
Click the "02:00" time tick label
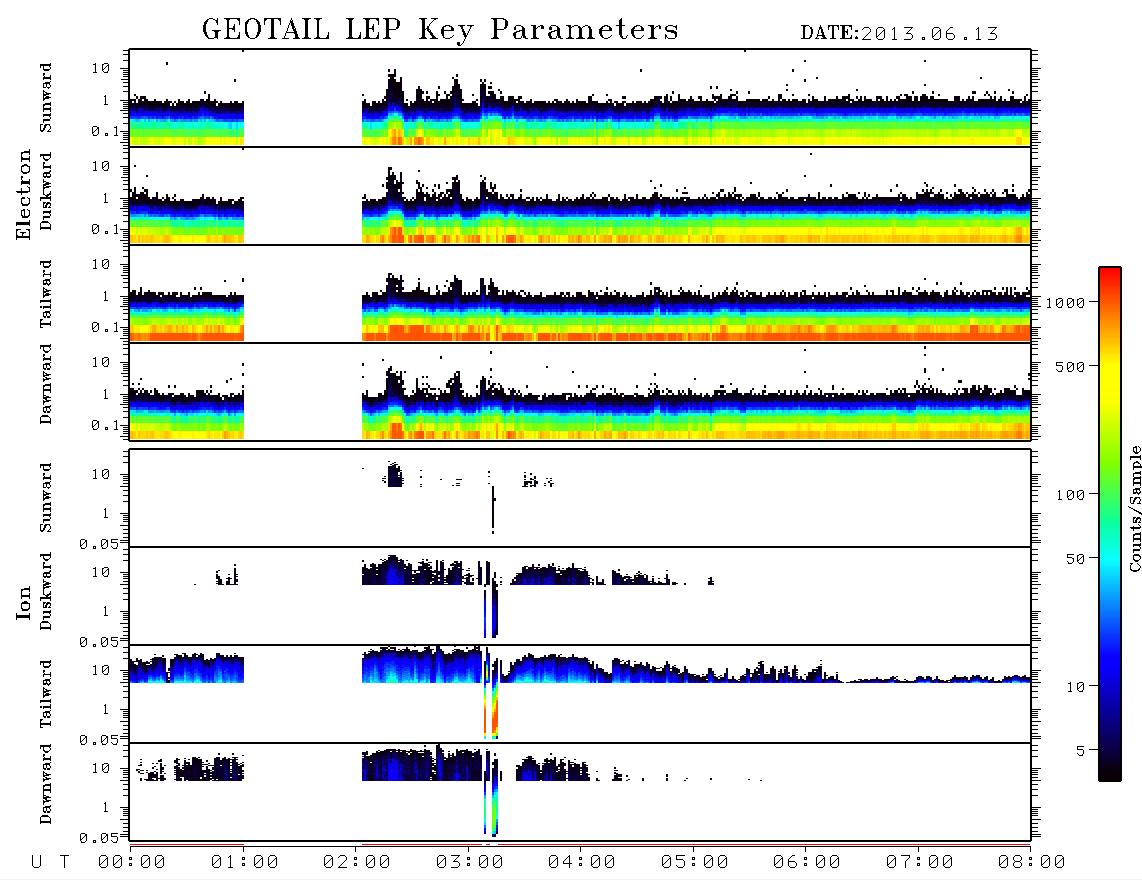tap(357, 862)
